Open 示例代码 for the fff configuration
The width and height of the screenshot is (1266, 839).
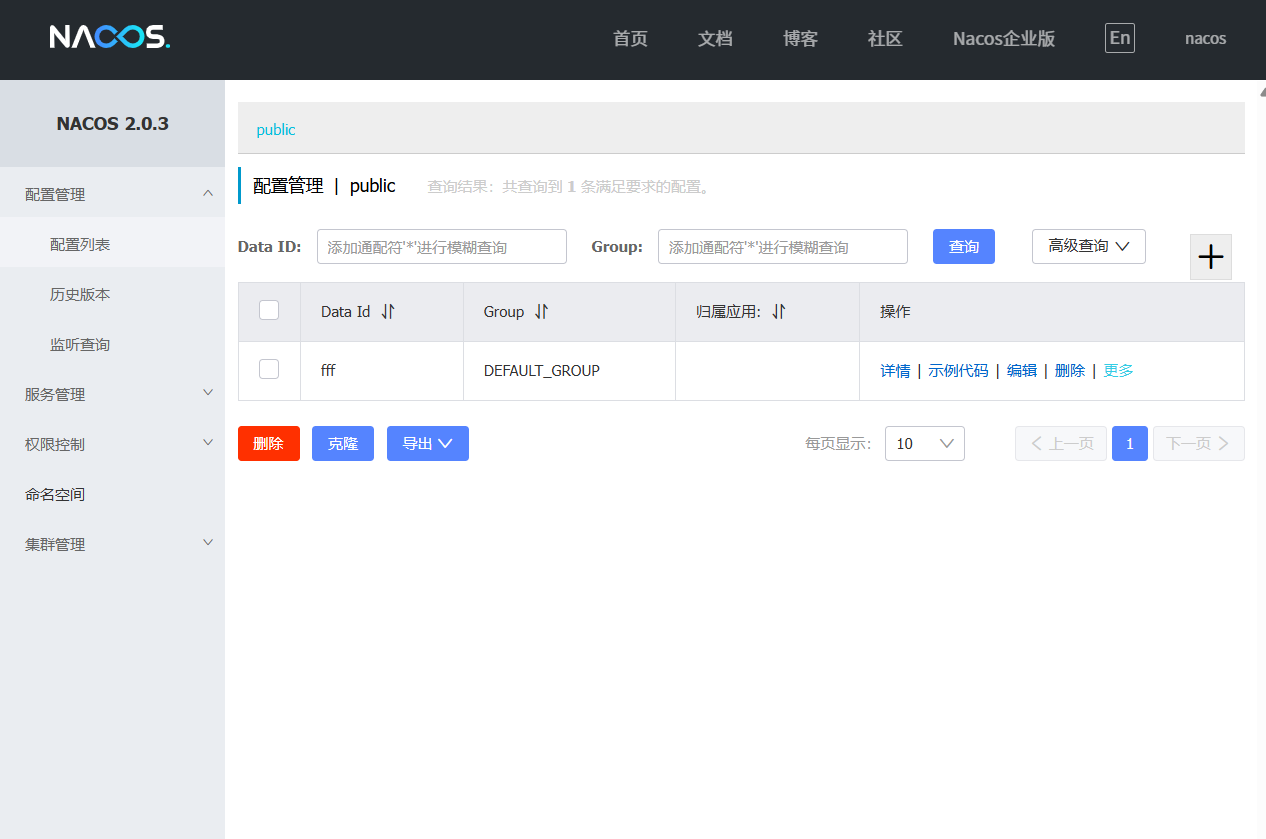tap(958, 370)
